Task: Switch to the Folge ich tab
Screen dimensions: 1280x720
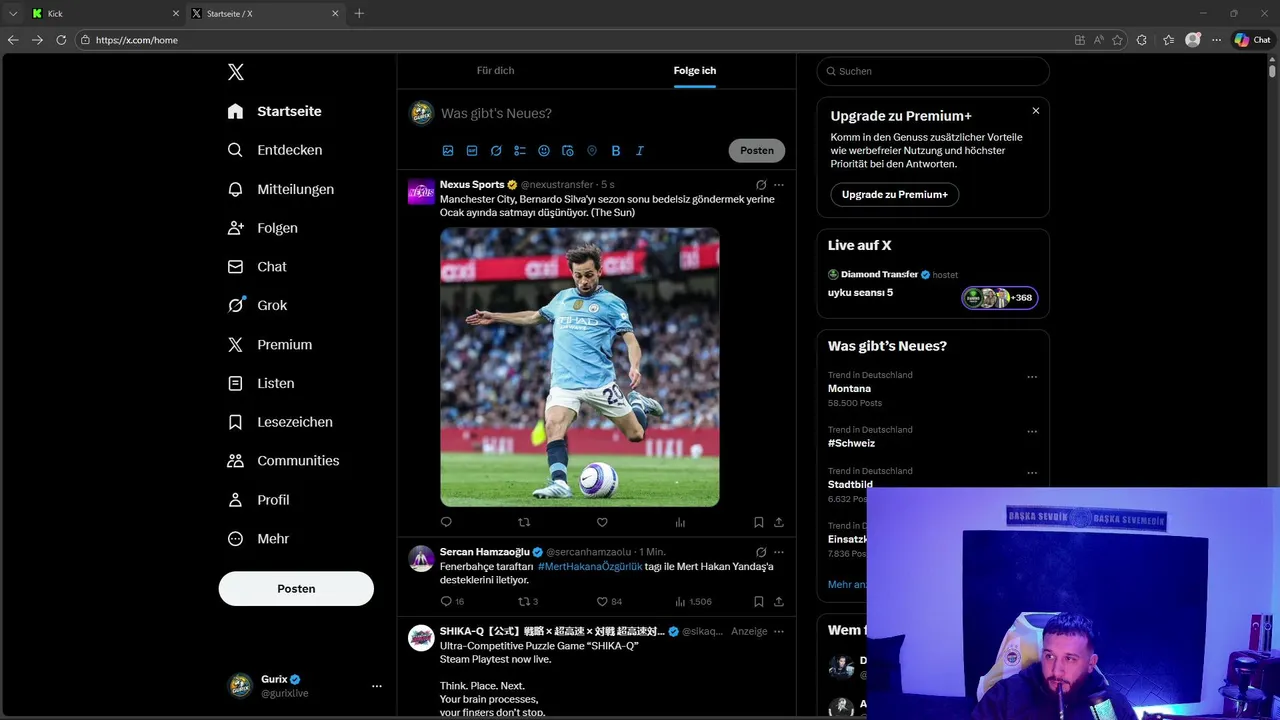Action: pyautogui.click(x=694, y=71)
